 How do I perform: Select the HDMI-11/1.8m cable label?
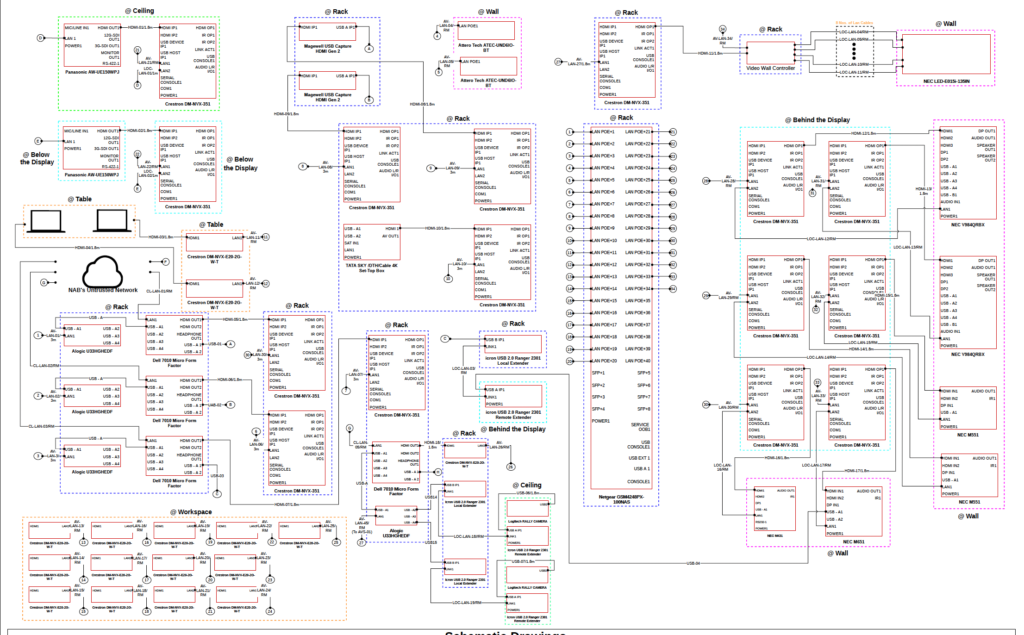pyautogui.click(x=711, y=51)
